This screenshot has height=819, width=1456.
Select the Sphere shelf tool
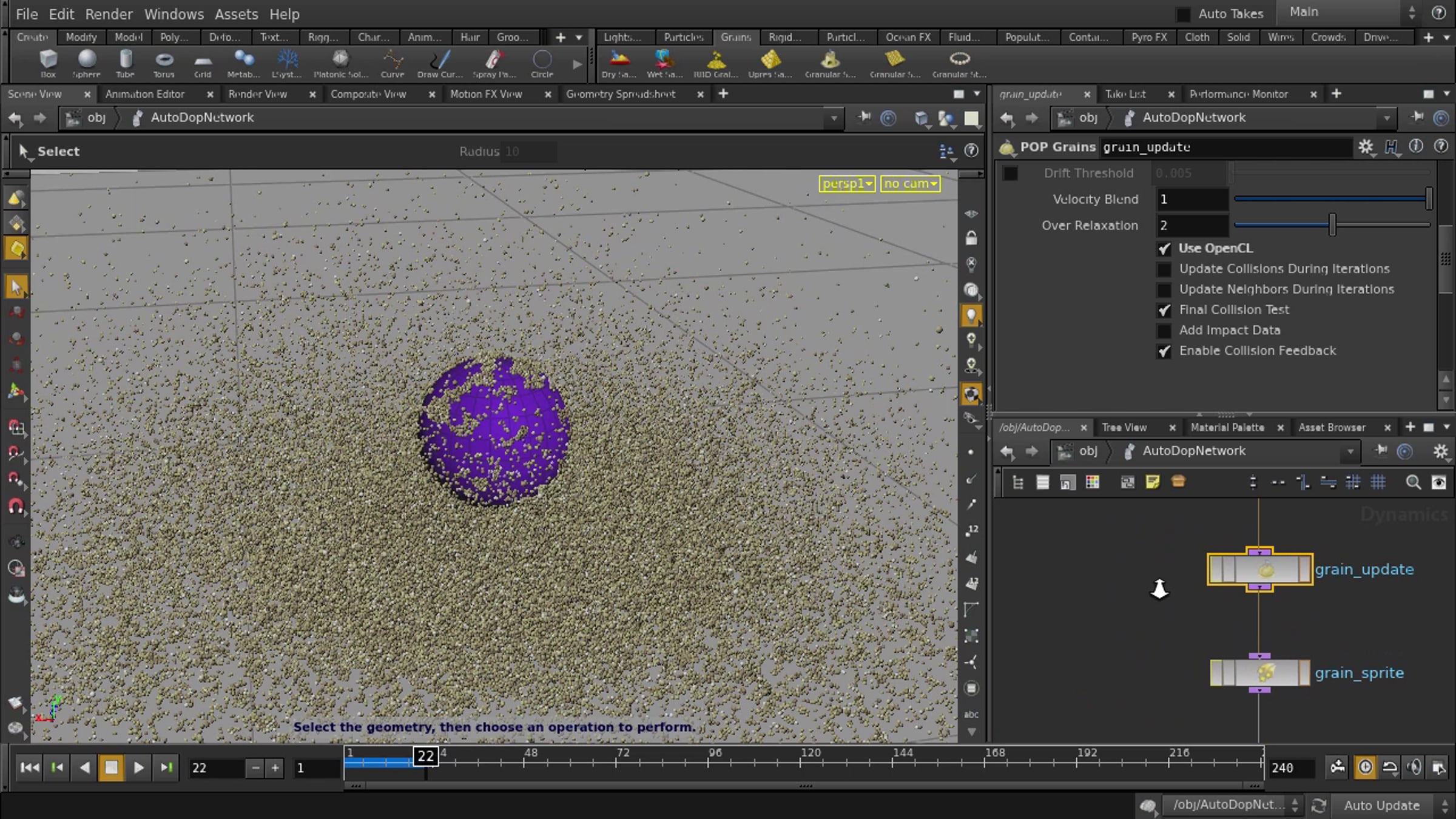(87, 64)
